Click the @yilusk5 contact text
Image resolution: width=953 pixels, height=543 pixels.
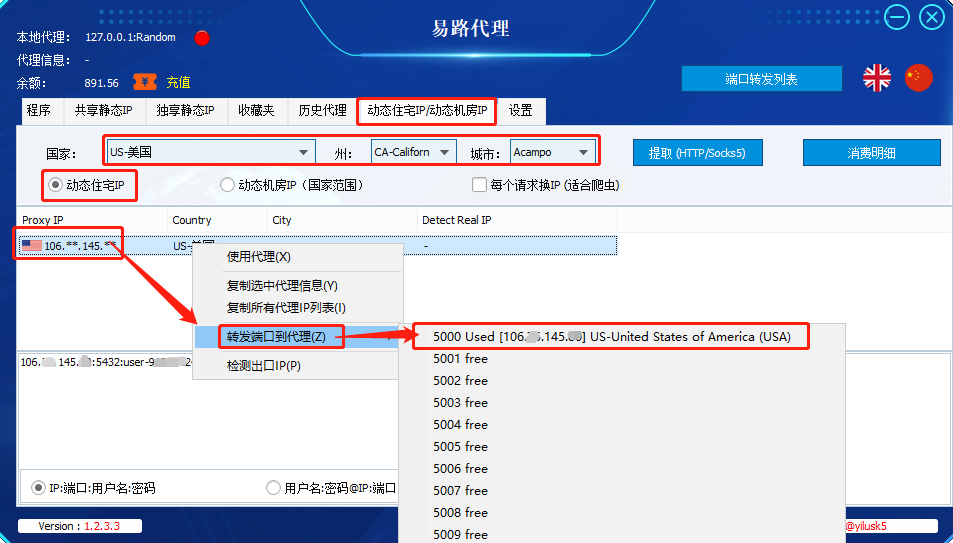865,526
